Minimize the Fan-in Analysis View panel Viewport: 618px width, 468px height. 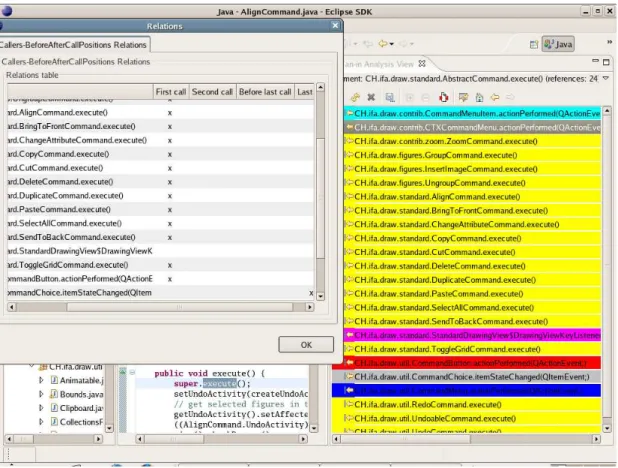[x=596, y=61]
